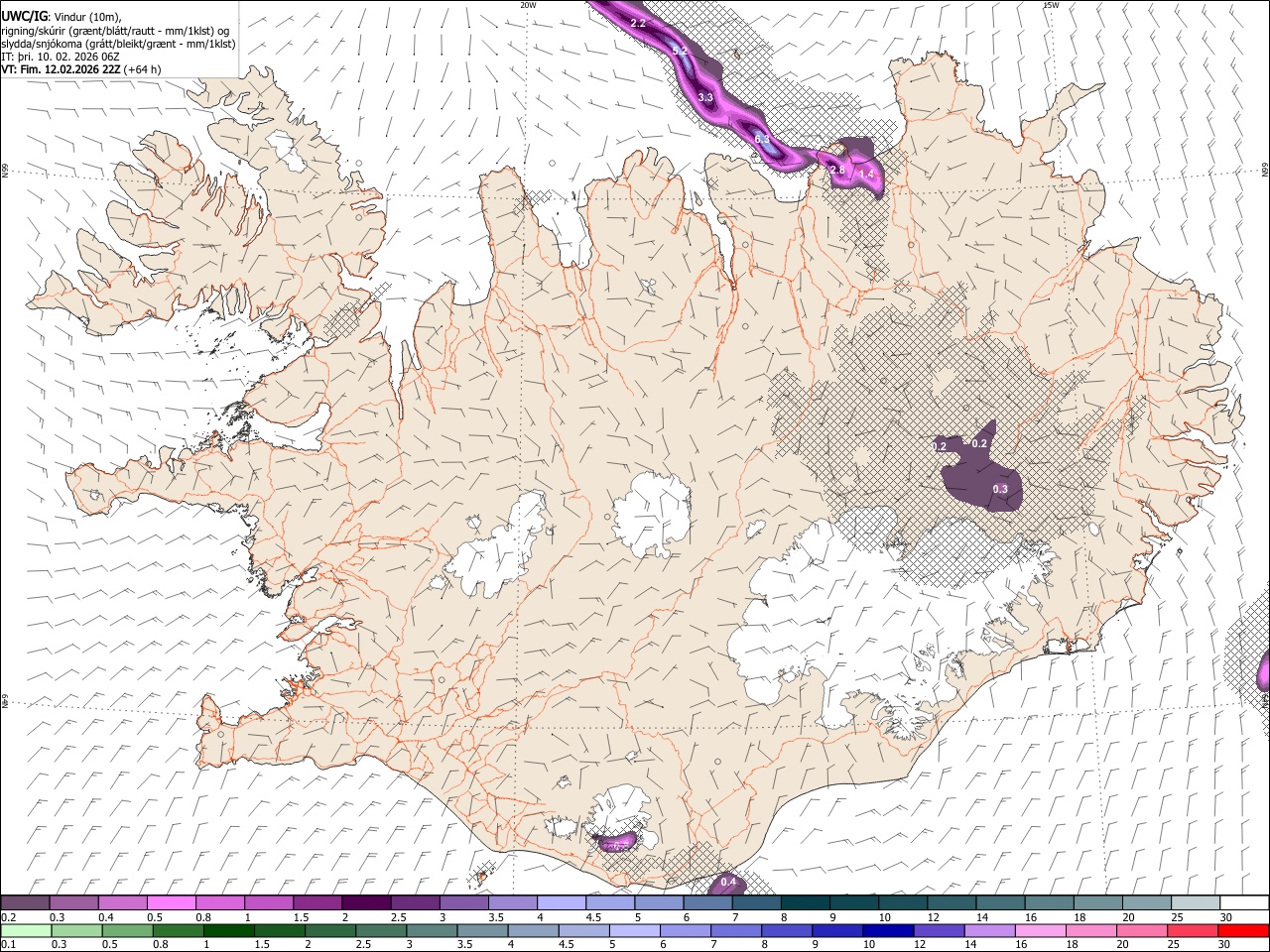Click the '0.4' value on the south-coast purple patch
The height and width of the screenshot is (952, 1270).
(x=728, y=882)
